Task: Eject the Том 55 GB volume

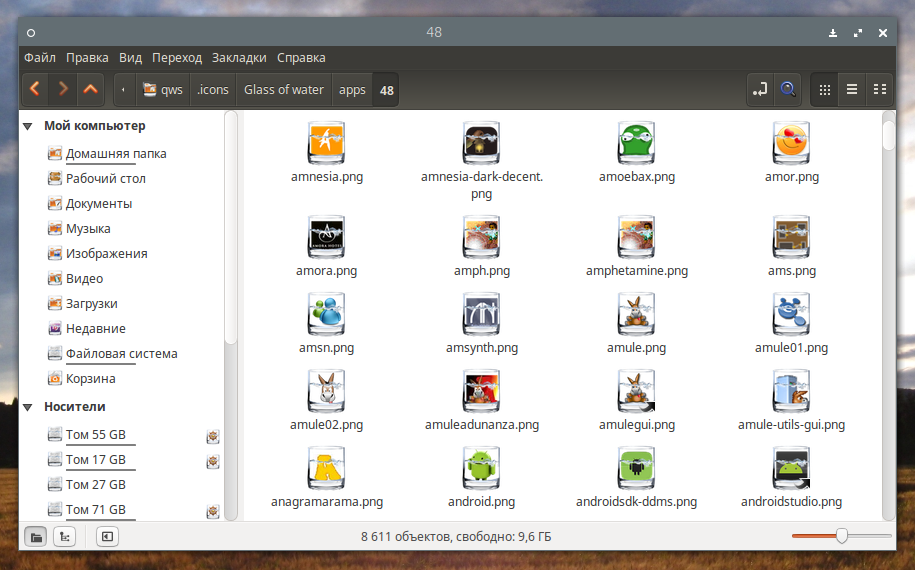Action: pos(213,436)
